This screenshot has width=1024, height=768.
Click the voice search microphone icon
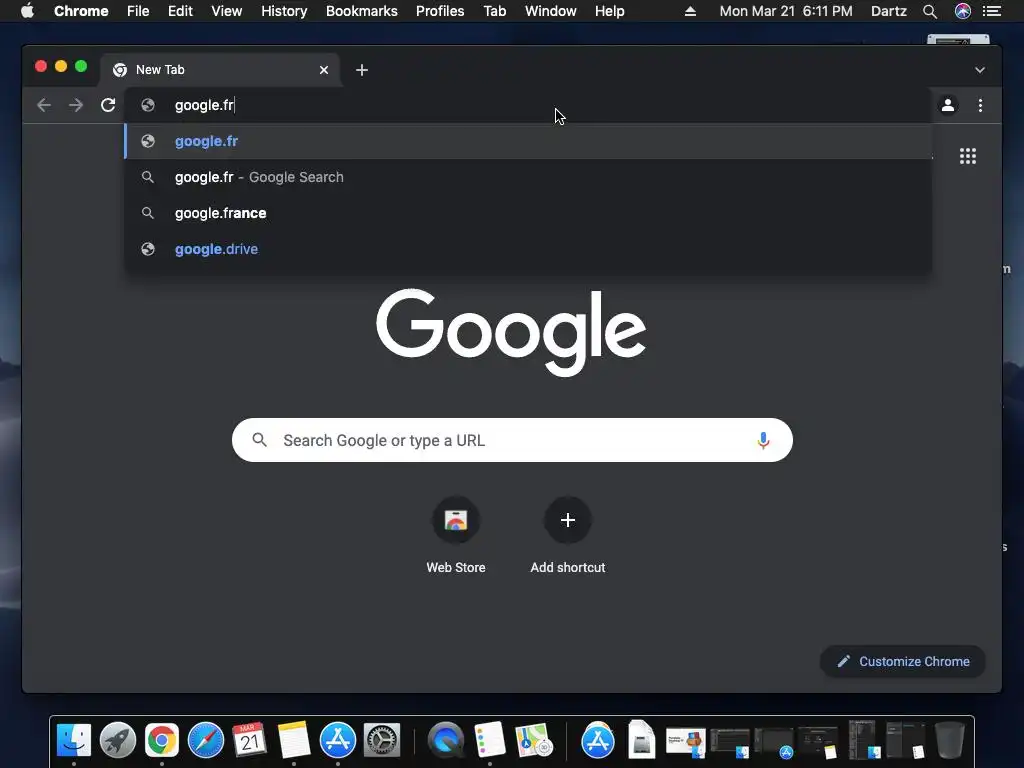pyautogui.click(x=763, y=441)
